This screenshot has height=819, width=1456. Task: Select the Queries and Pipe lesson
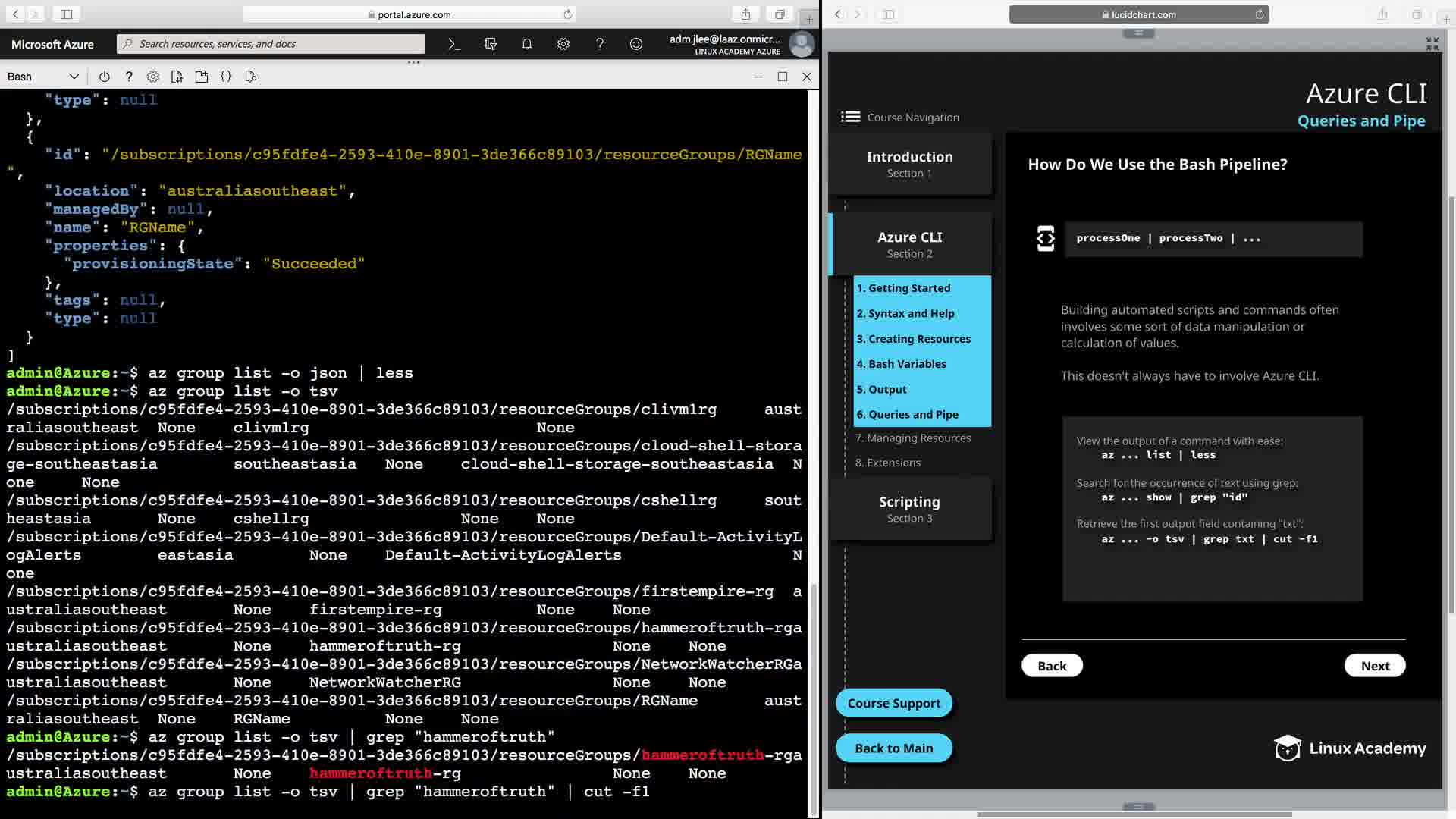pos(913,414)
